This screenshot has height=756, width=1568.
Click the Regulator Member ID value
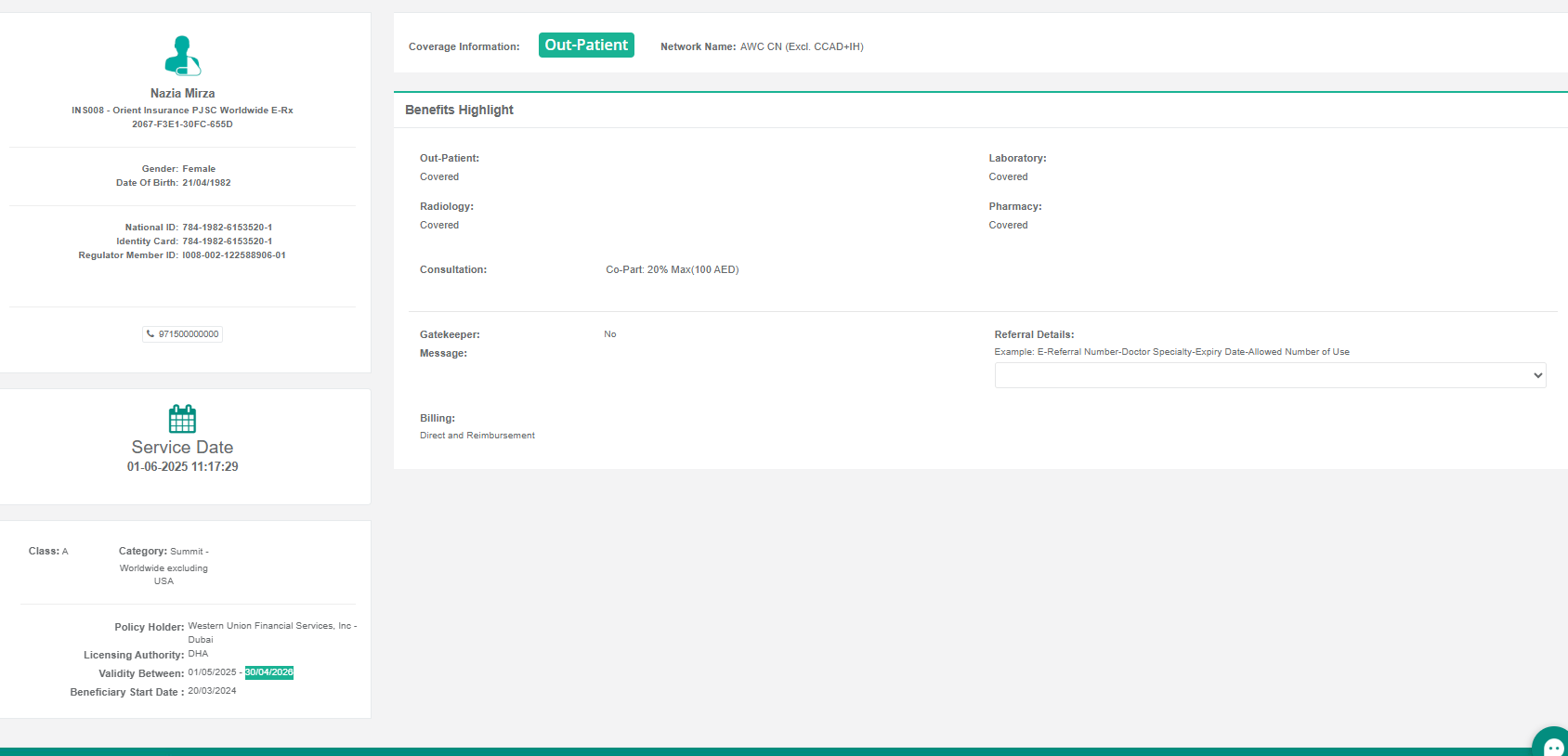(234, 255)
